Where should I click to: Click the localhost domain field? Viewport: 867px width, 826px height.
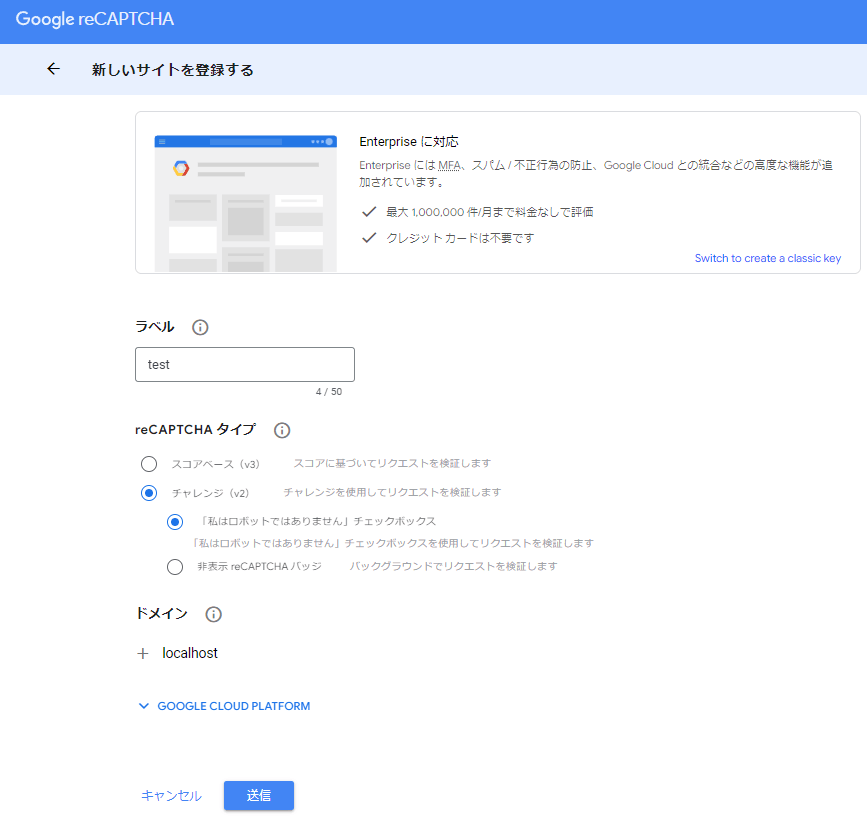(x=190, y=653)
